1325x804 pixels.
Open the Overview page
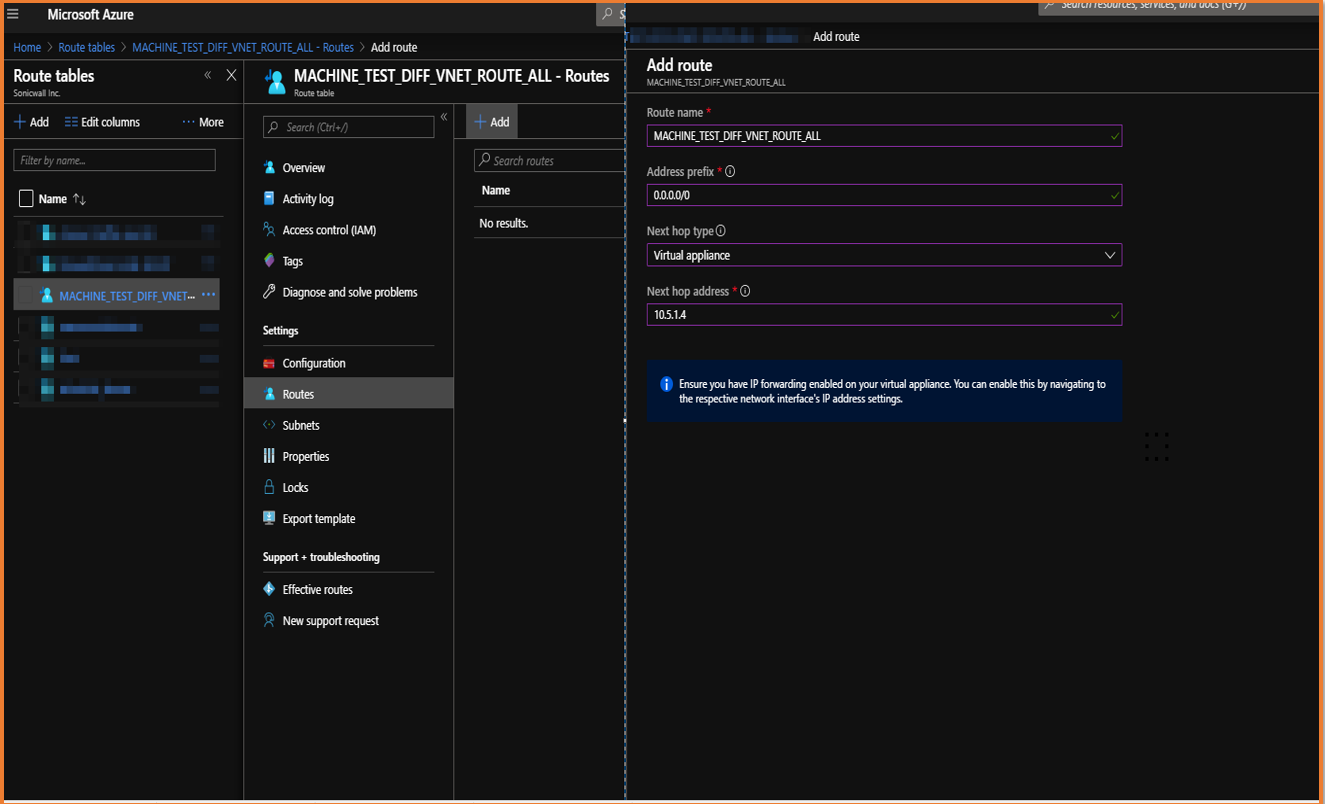[304, 168]
